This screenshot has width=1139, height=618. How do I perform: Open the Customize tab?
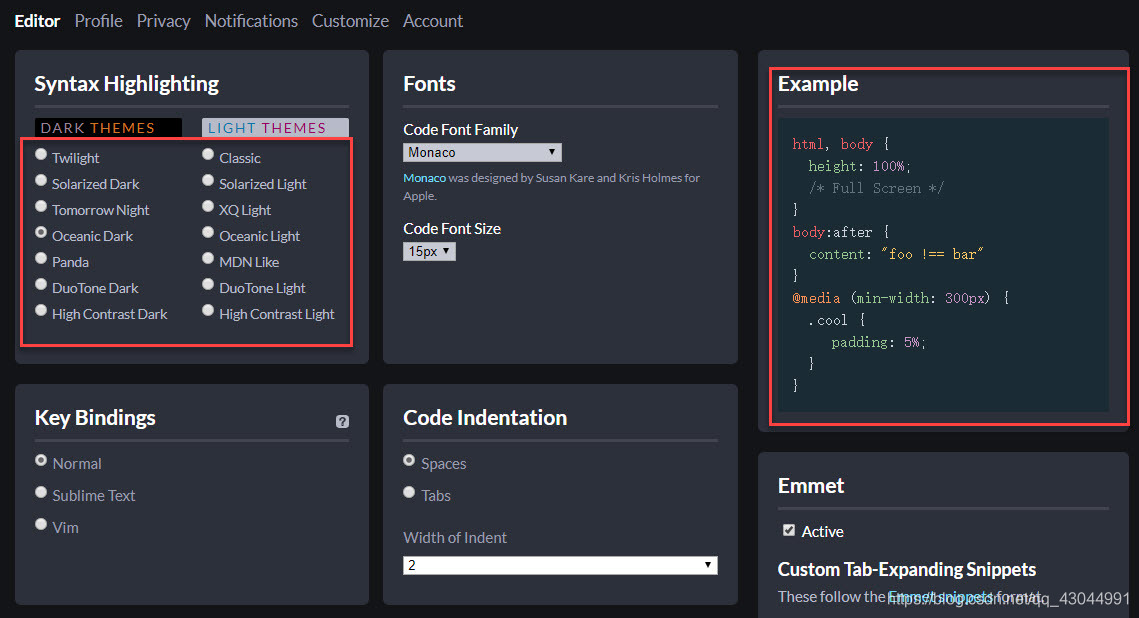click(x=350, y=21)
